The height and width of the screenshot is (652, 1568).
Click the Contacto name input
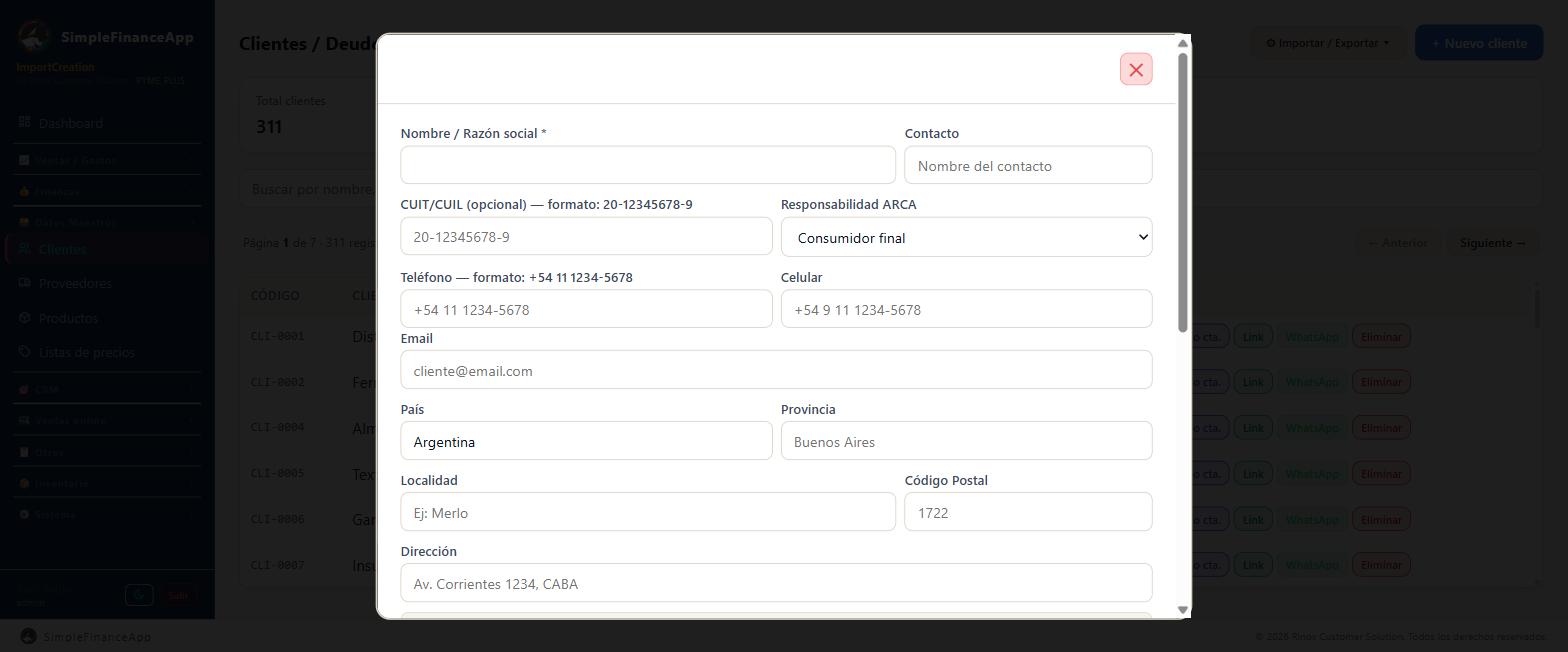[1028, 165]
